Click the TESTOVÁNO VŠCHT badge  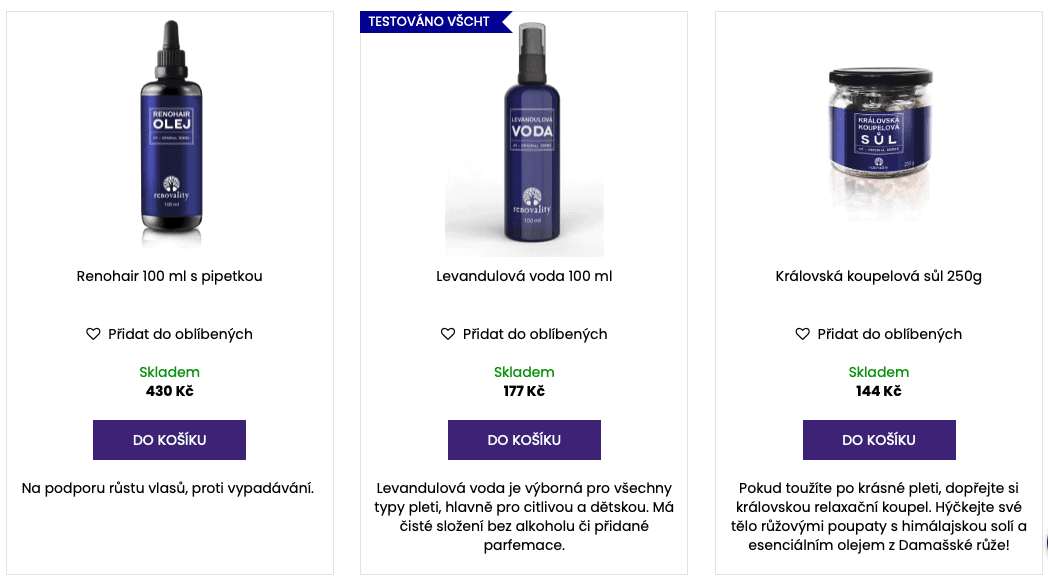[430, 21]
